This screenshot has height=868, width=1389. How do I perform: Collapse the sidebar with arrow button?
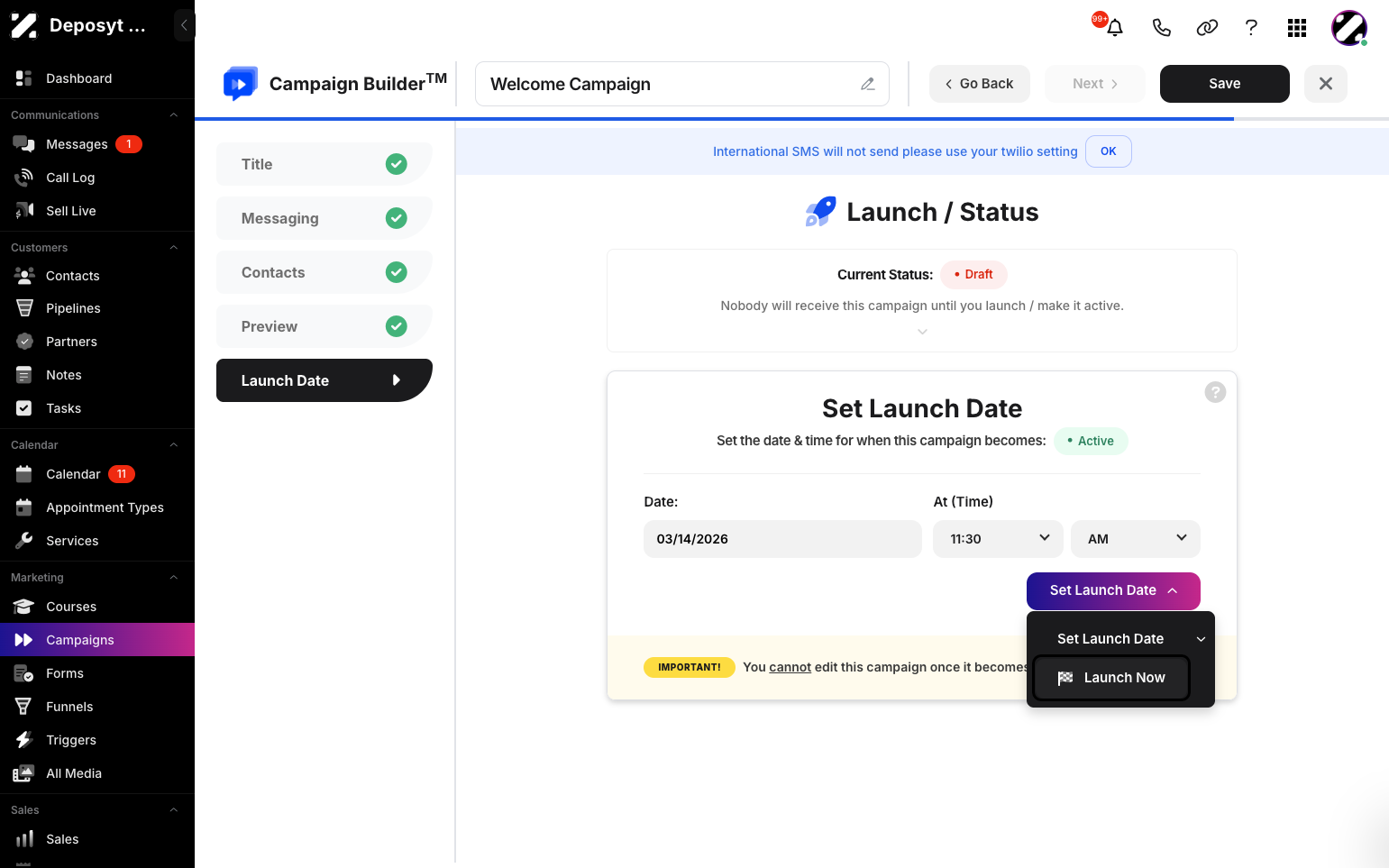[184, 25]
